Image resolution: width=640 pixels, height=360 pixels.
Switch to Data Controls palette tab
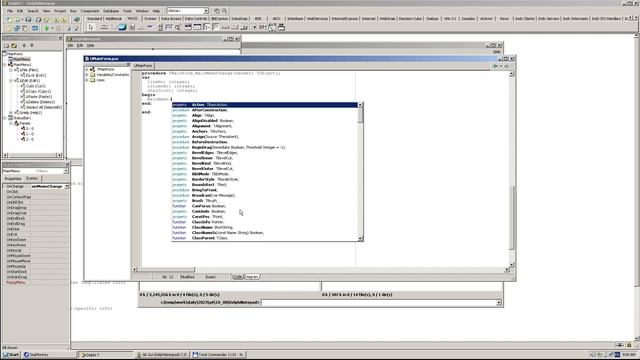pyautogui.click(x=196, y=19)
